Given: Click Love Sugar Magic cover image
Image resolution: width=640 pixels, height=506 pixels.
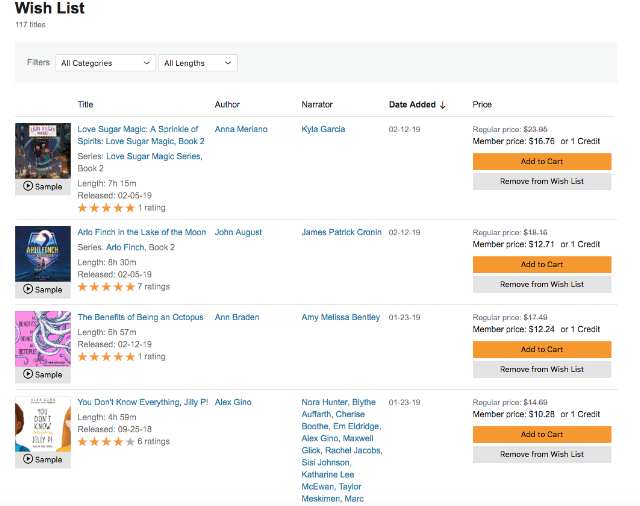Looking at the screenshot, I should pyautogui.click(x=43, y=151).
